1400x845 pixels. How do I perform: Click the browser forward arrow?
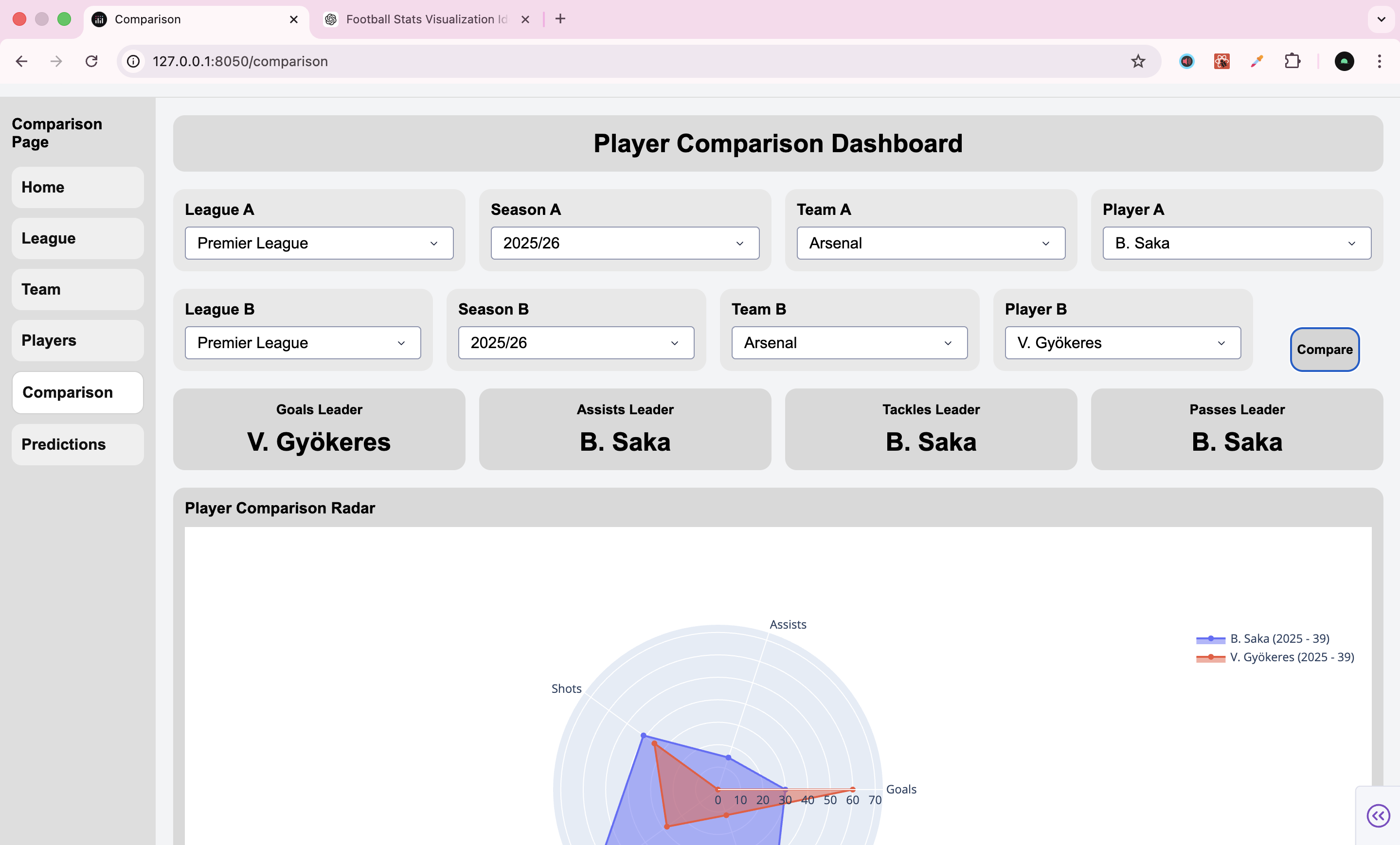click(x=56, y=61)
